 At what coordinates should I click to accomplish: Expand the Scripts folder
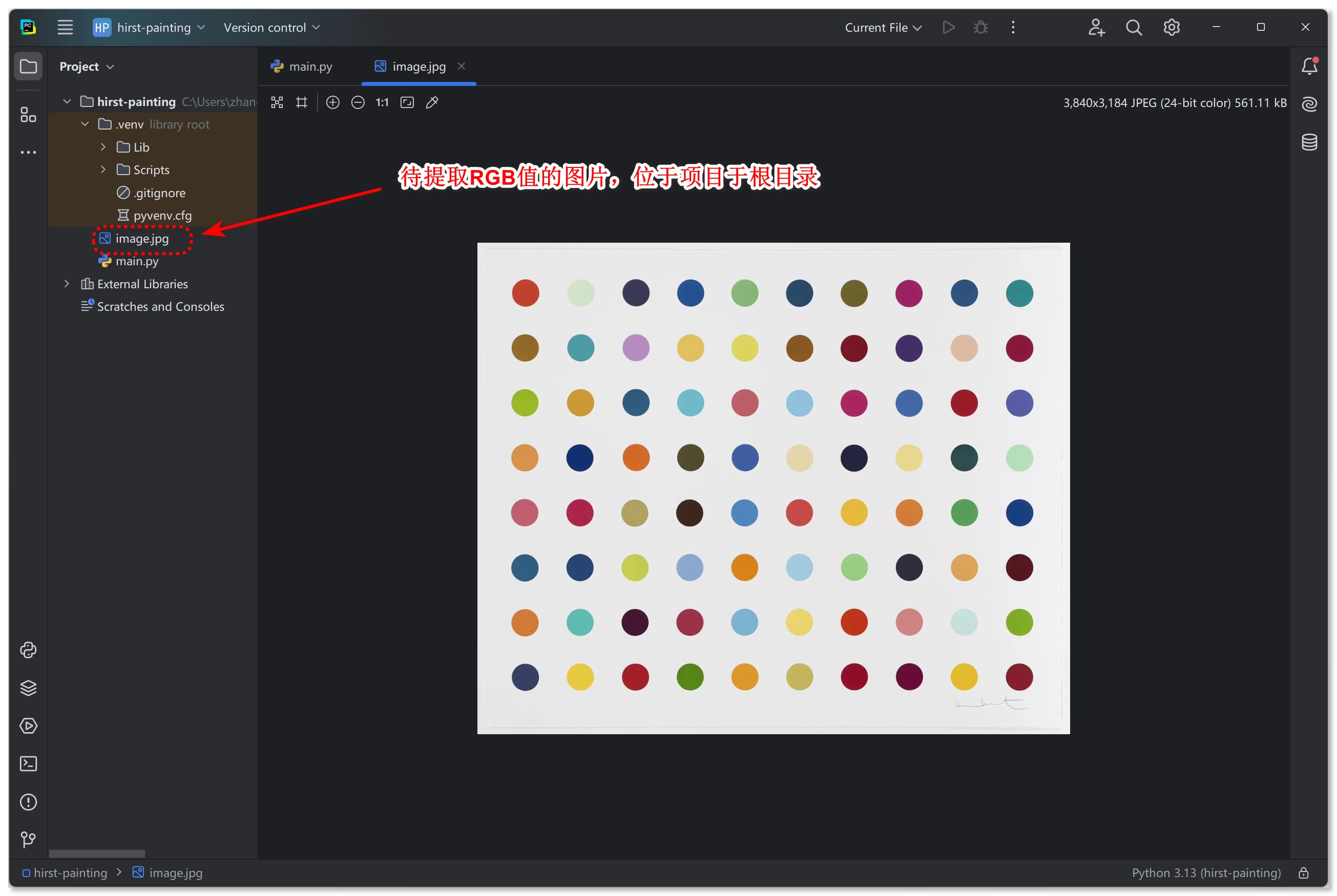(103, 169)
